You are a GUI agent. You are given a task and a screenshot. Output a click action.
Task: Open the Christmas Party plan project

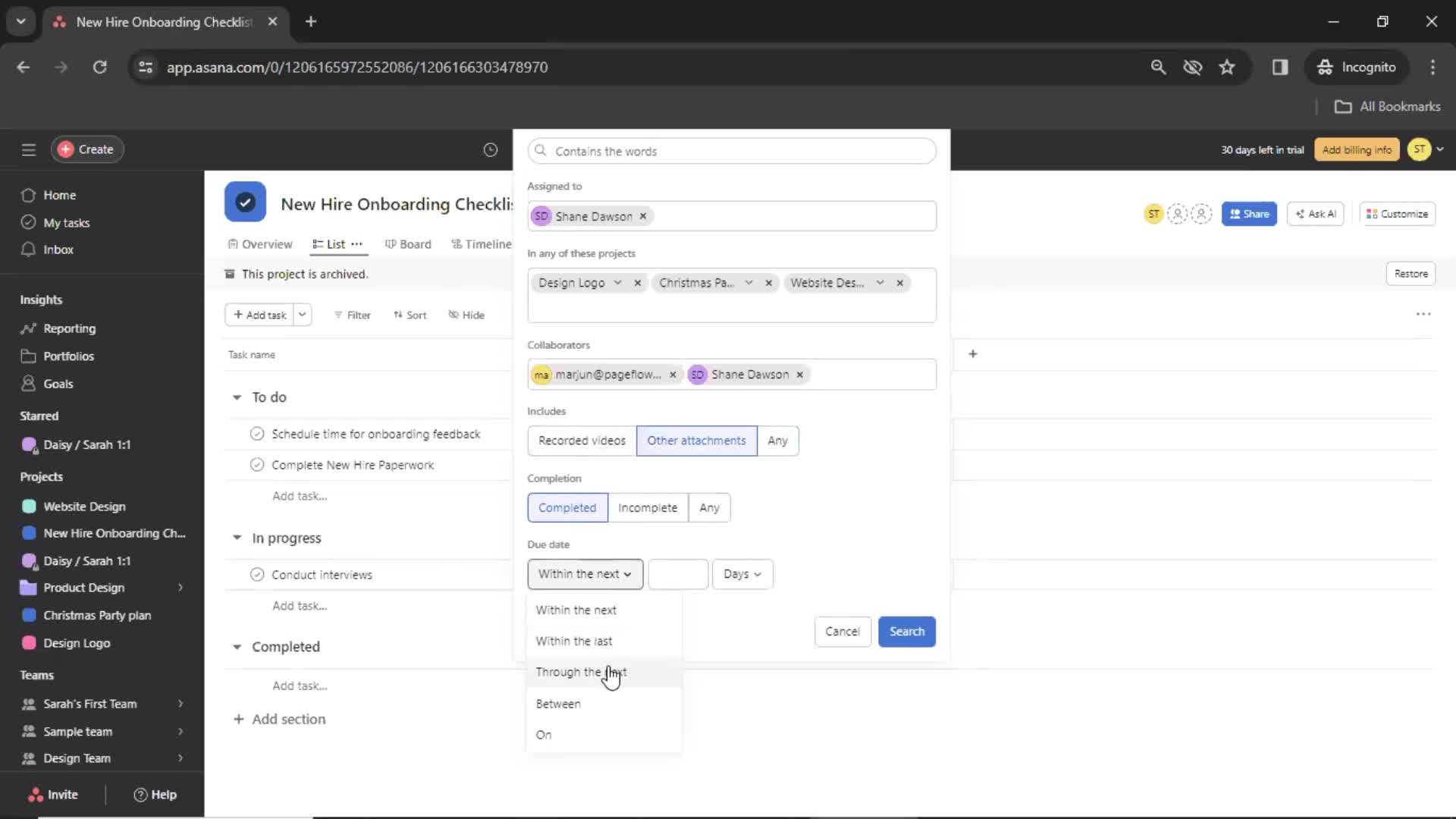96,615
